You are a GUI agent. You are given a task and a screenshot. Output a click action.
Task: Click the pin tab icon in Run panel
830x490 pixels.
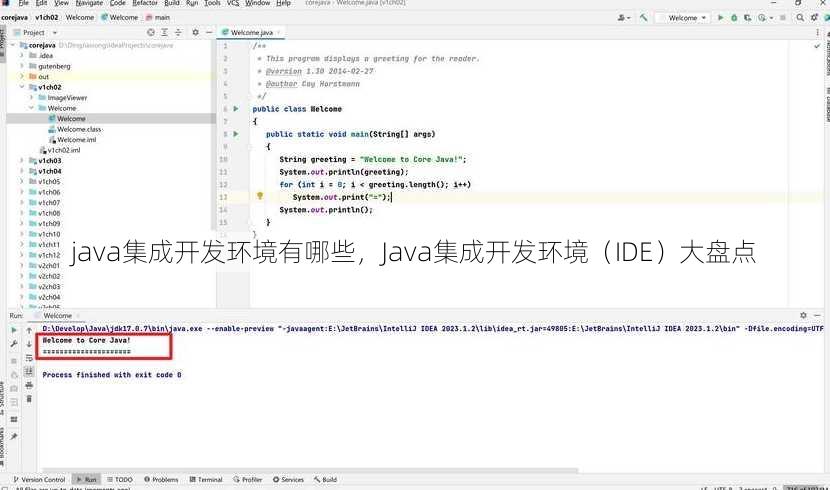click(x=14, y=437)
